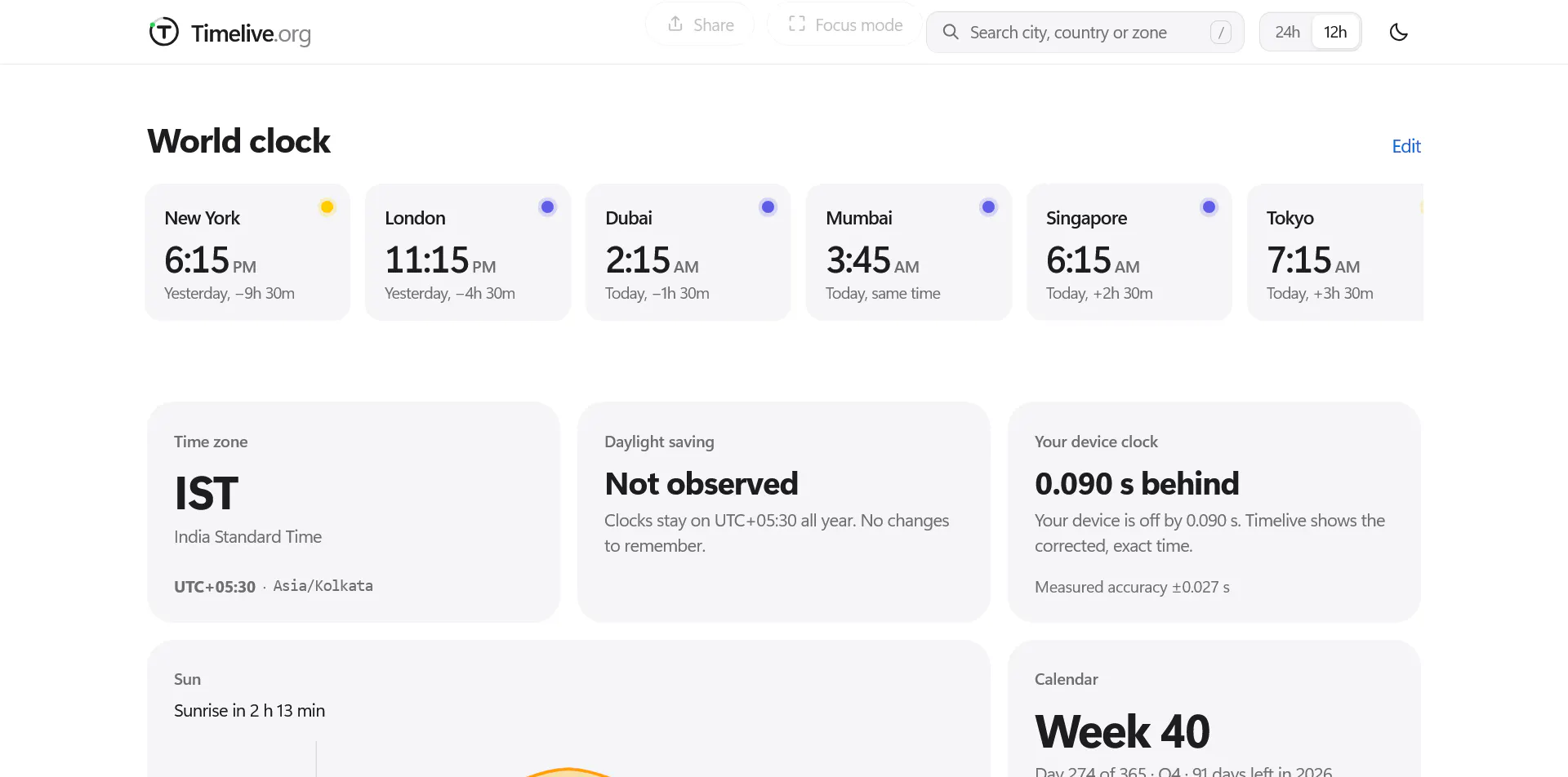Select the 12h time format
This screenshot has height=777, width=1568.
coord(1335,32)
